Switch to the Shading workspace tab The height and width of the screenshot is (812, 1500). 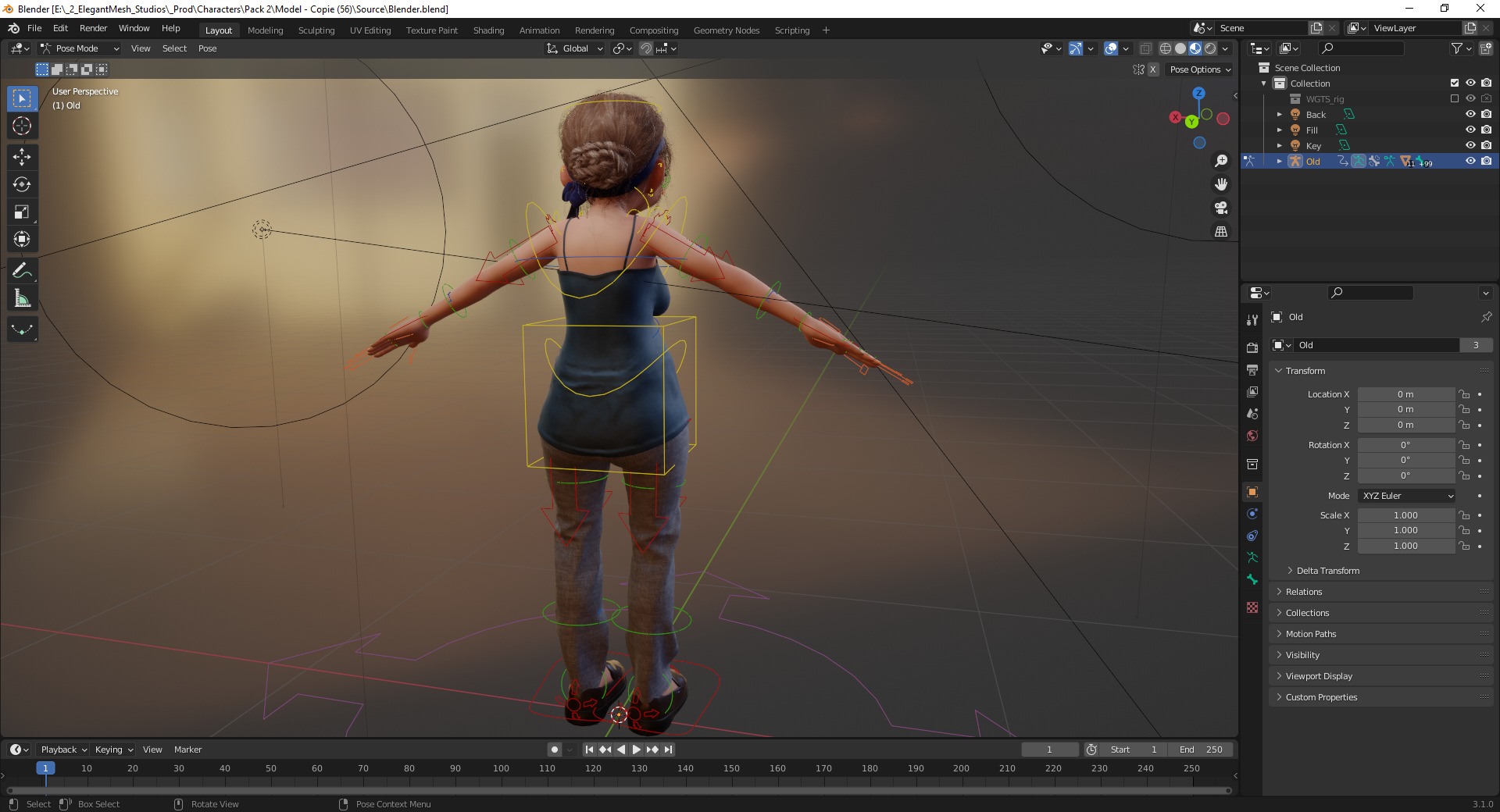[488, 30]
